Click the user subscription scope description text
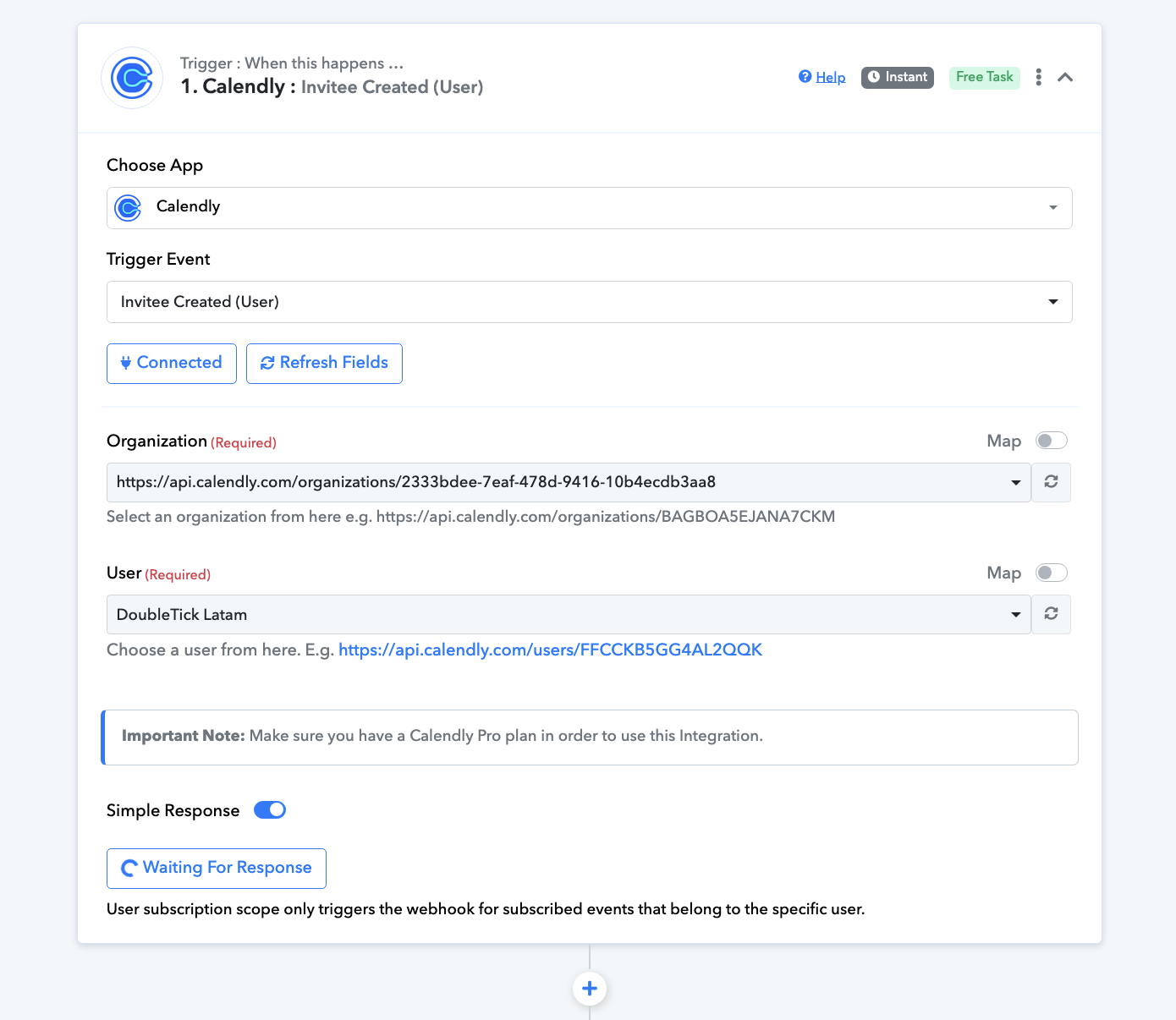Viewport: 1176px width, 1020px height. point(486,909)
